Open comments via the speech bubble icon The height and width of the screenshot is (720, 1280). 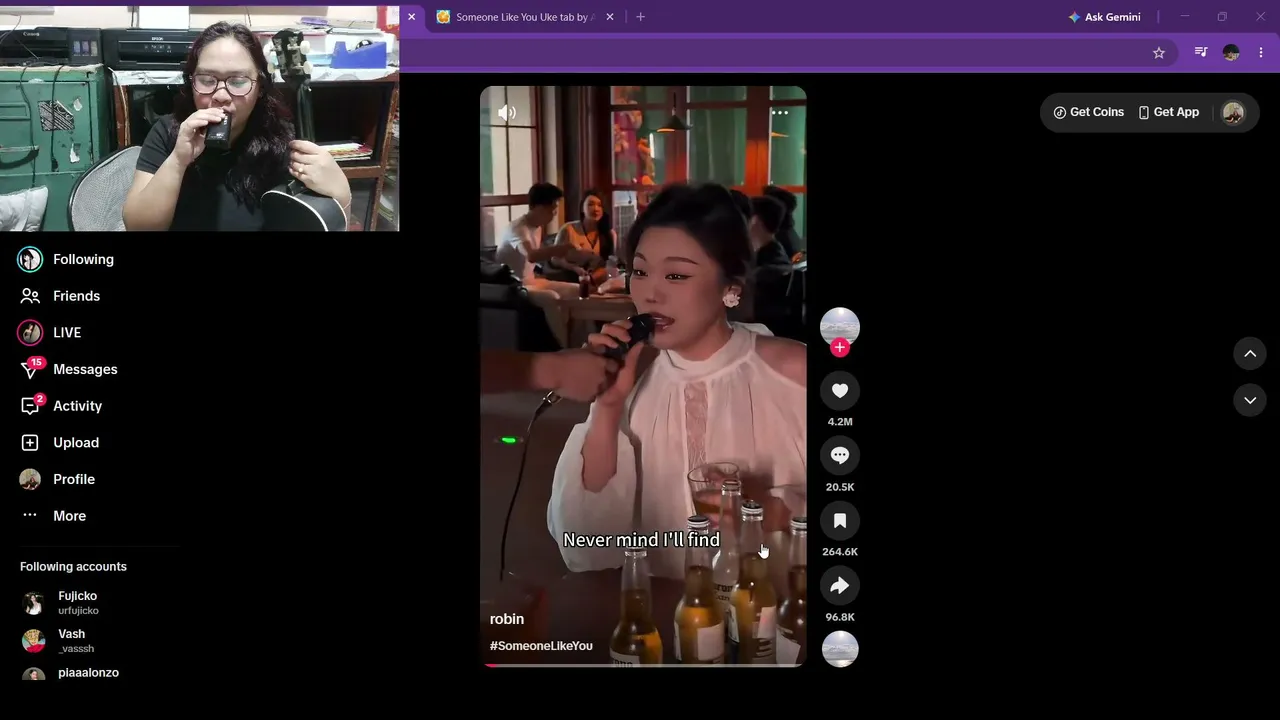840,456
